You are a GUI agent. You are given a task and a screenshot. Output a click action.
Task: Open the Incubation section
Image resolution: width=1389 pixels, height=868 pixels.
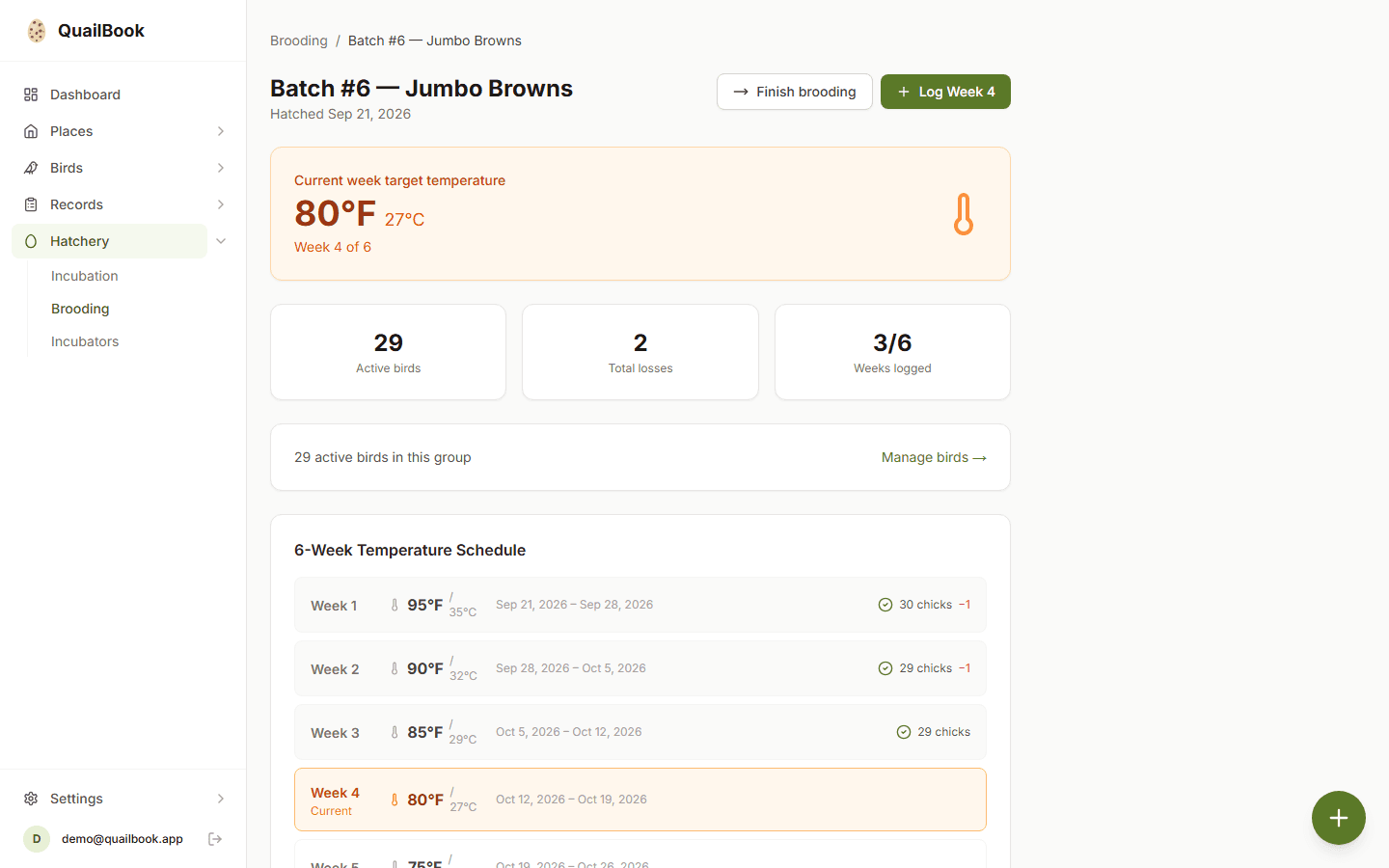[85, 276]
